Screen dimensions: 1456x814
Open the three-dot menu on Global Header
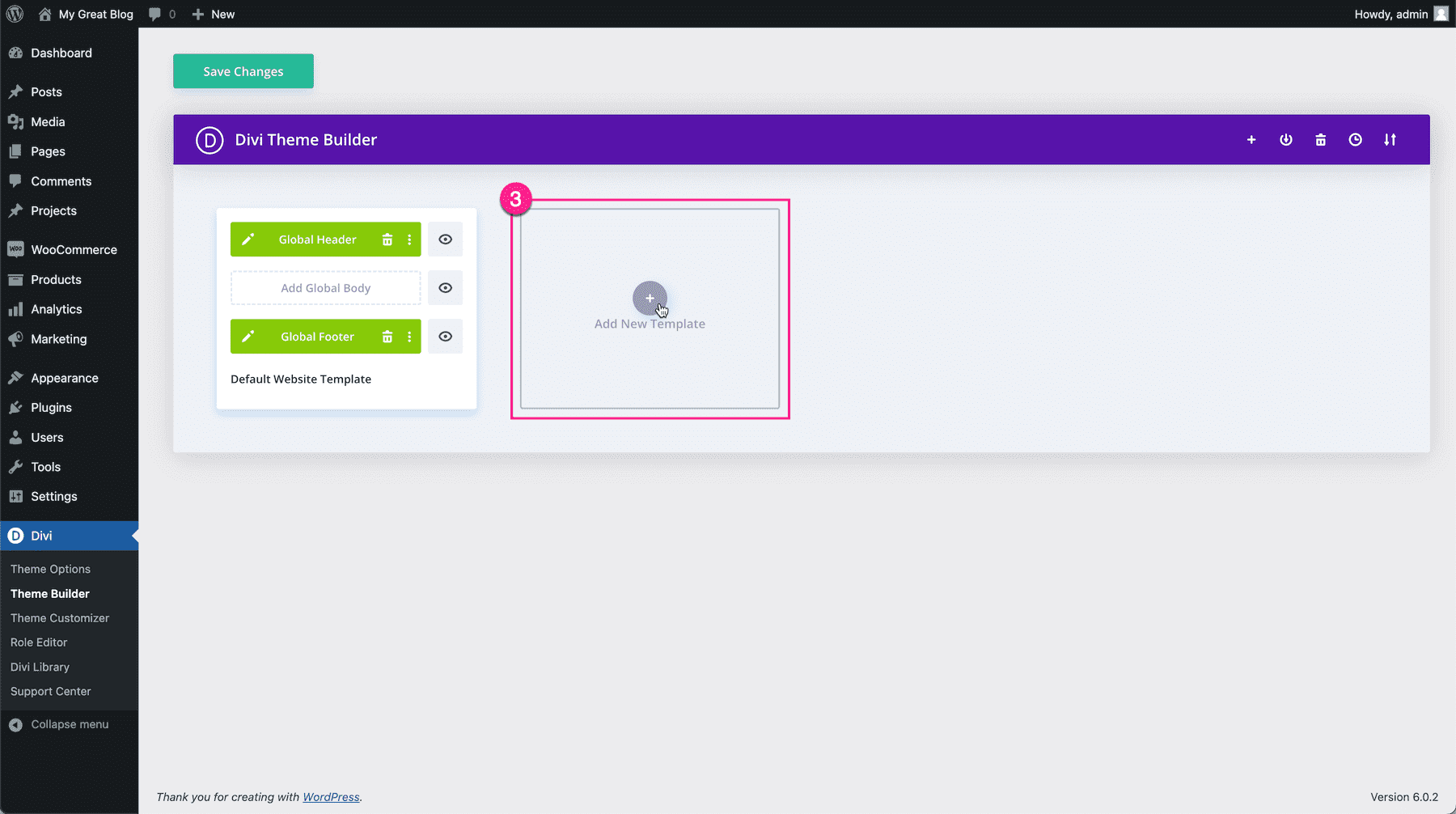[409, 240]
